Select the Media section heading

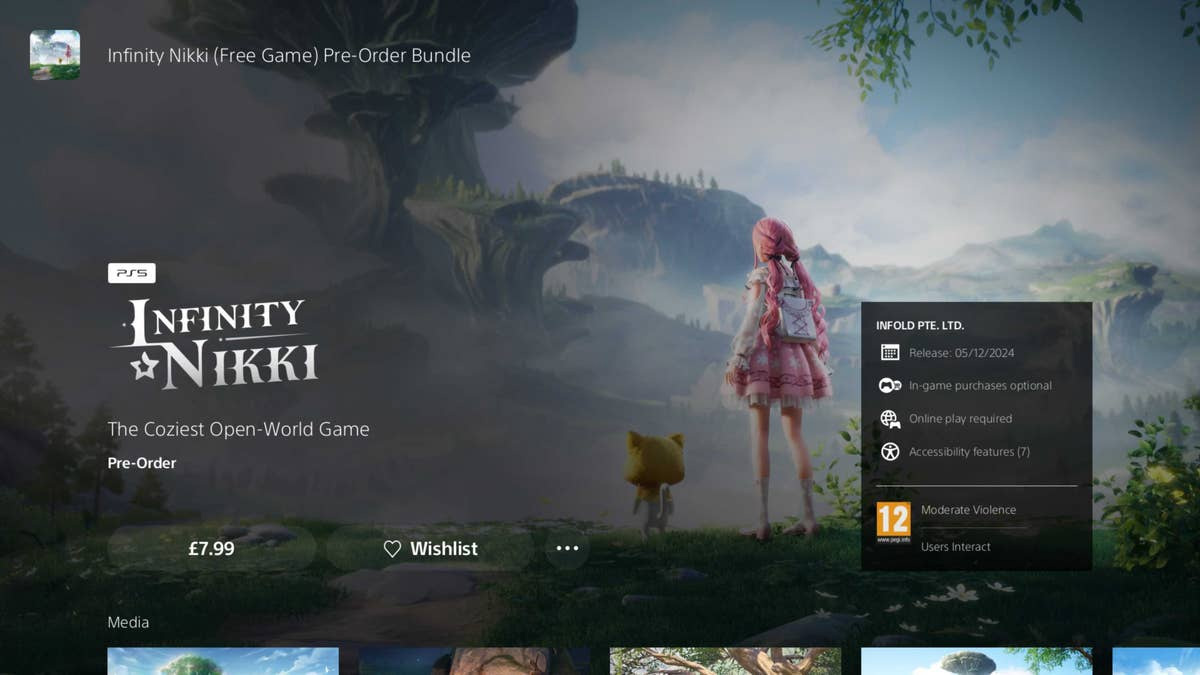point(128,622)
